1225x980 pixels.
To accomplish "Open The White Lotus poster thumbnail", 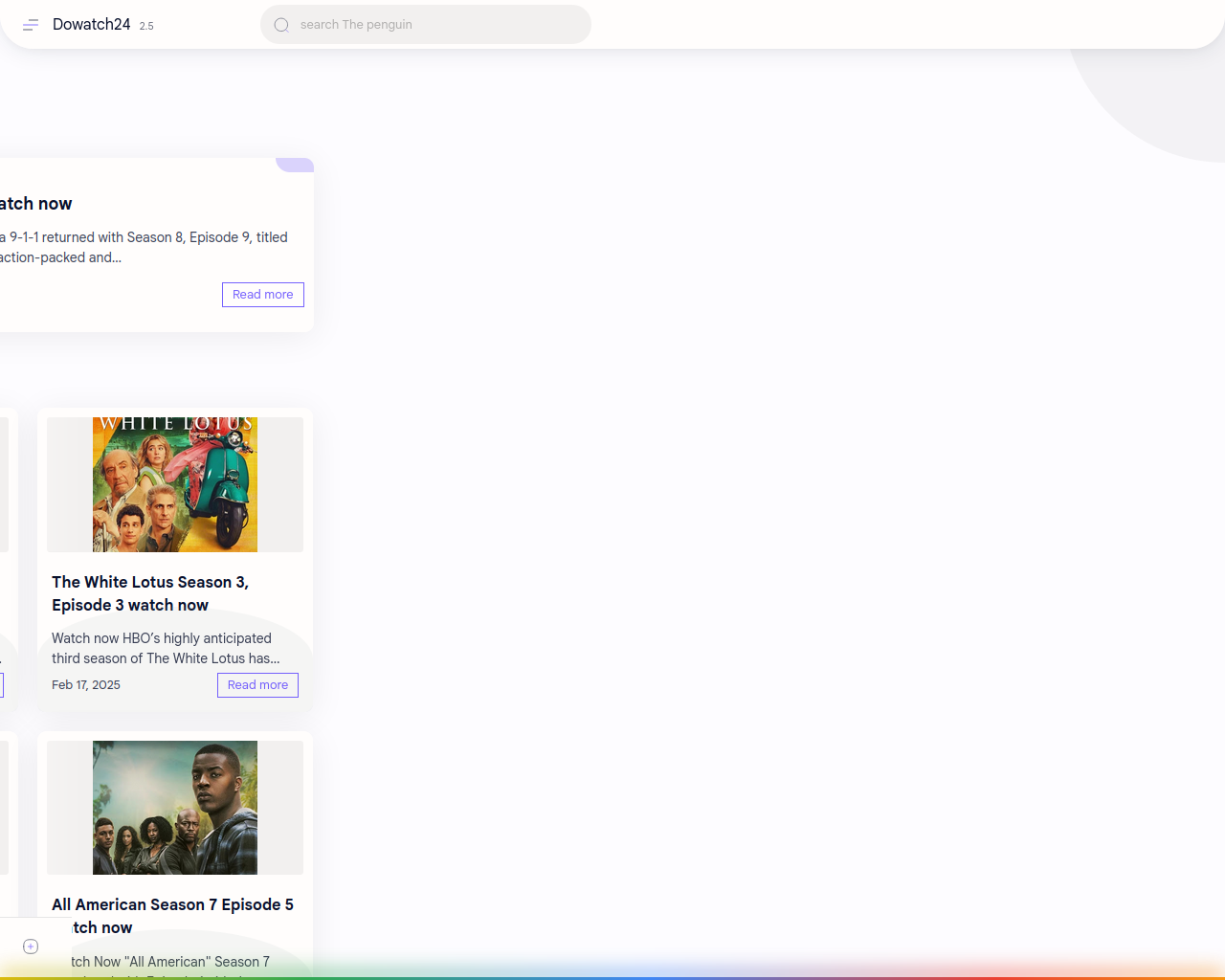I will point(175,484).
